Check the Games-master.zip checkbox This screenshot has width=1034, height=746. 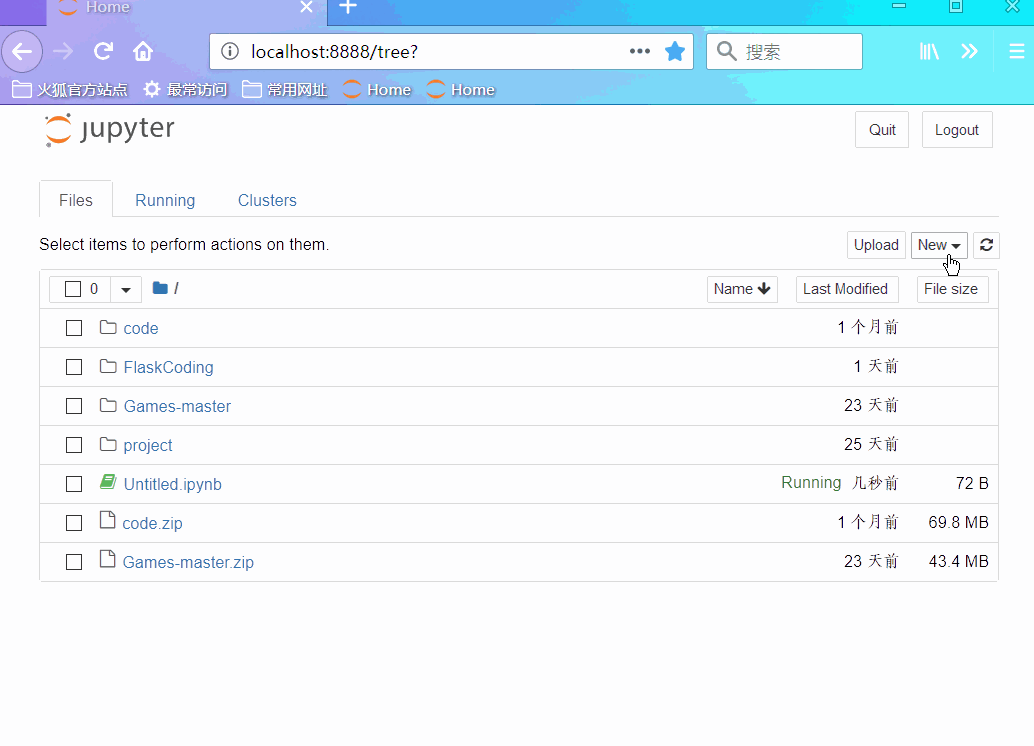coord(74,561)
